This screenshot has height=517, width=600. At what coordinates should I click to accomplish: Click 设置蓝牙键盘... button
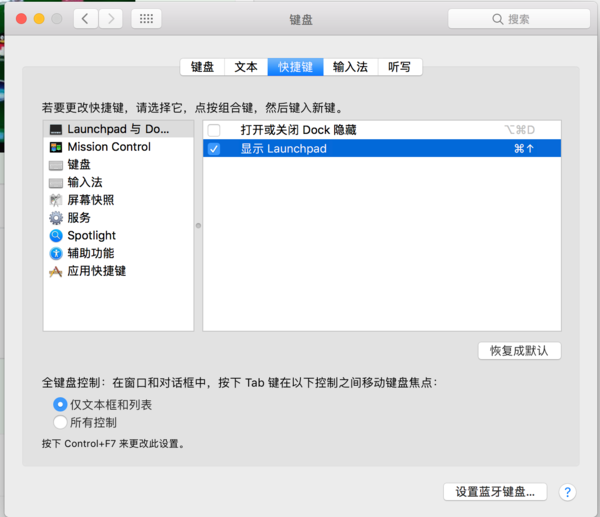tap(495, 492)
